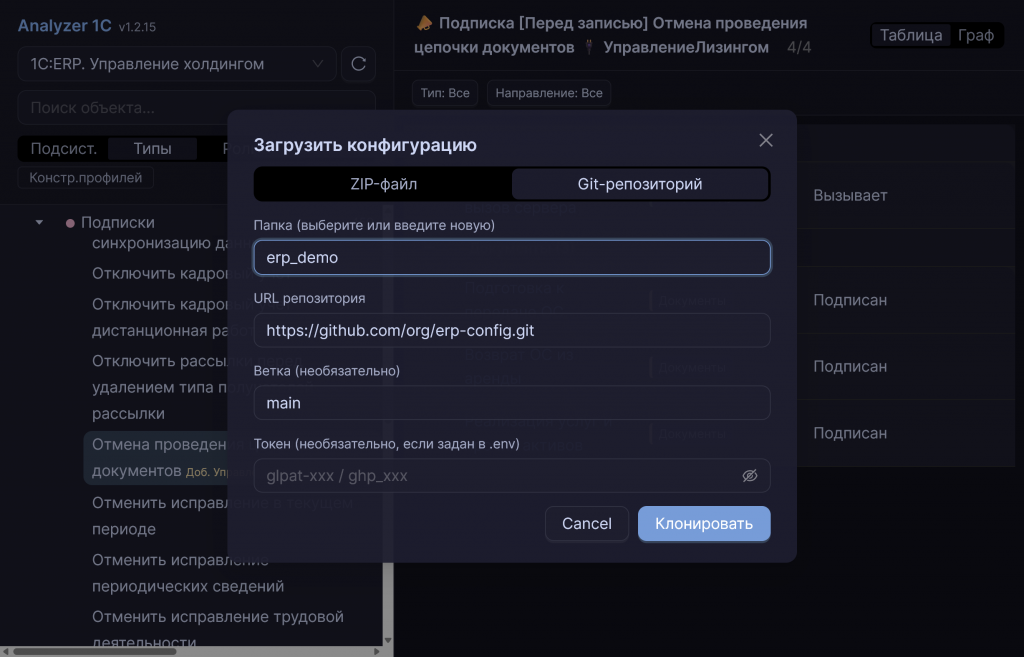The height and width of the screenshot is (657, 1024).
Task: Cancel the configuration upload dialog
Action: pos(587,524)
